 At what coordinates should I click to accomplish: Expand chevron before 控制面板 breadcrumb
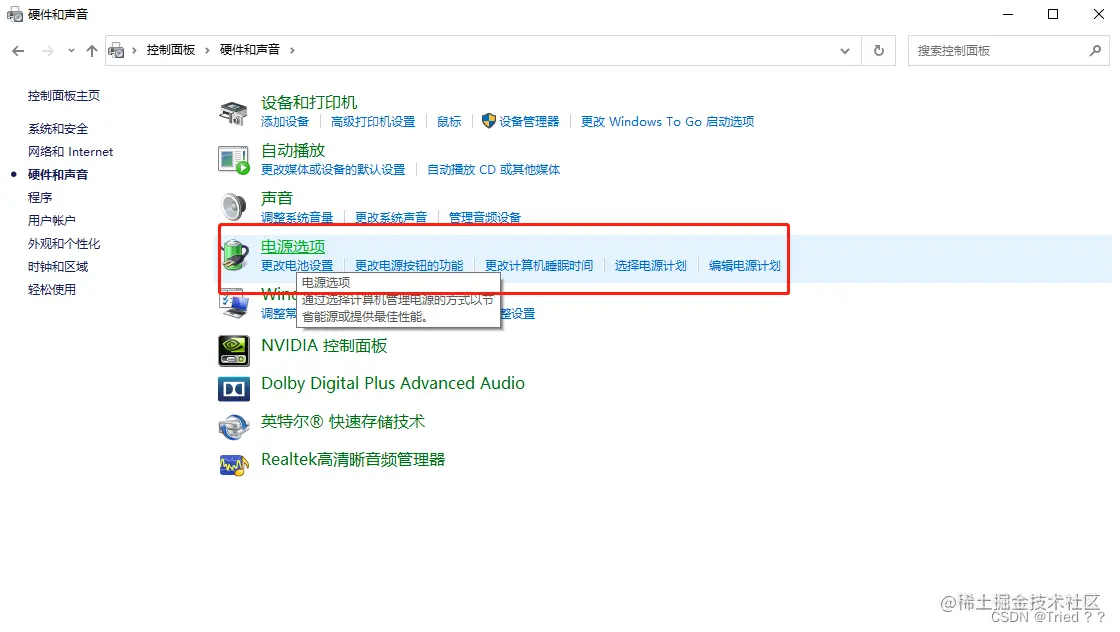tap(134, 50)
